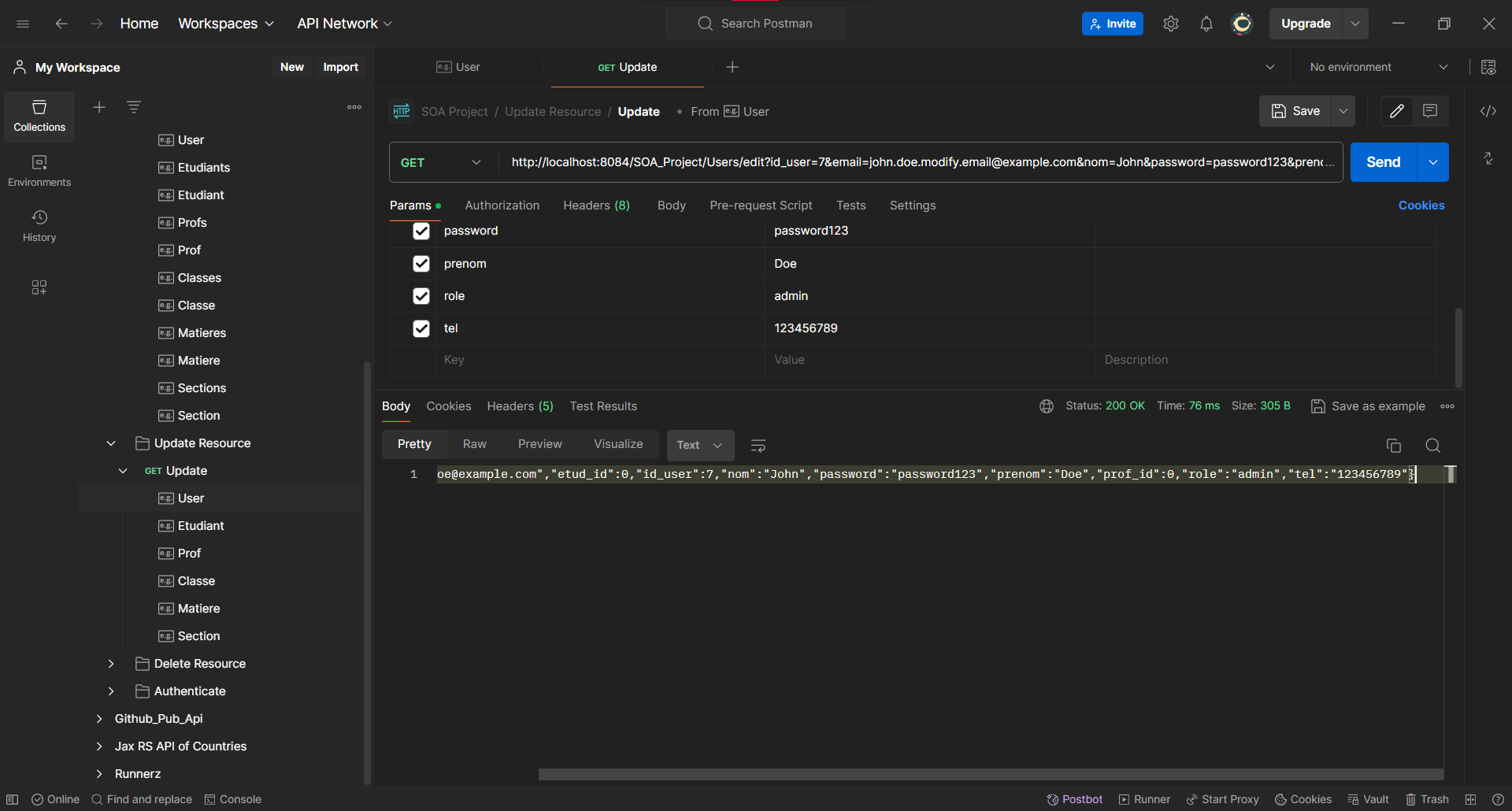This screenshot has width=1512, height=811.
Task: Uncheck the prenom parameter checkbox
Action: (x=421, y=264)
